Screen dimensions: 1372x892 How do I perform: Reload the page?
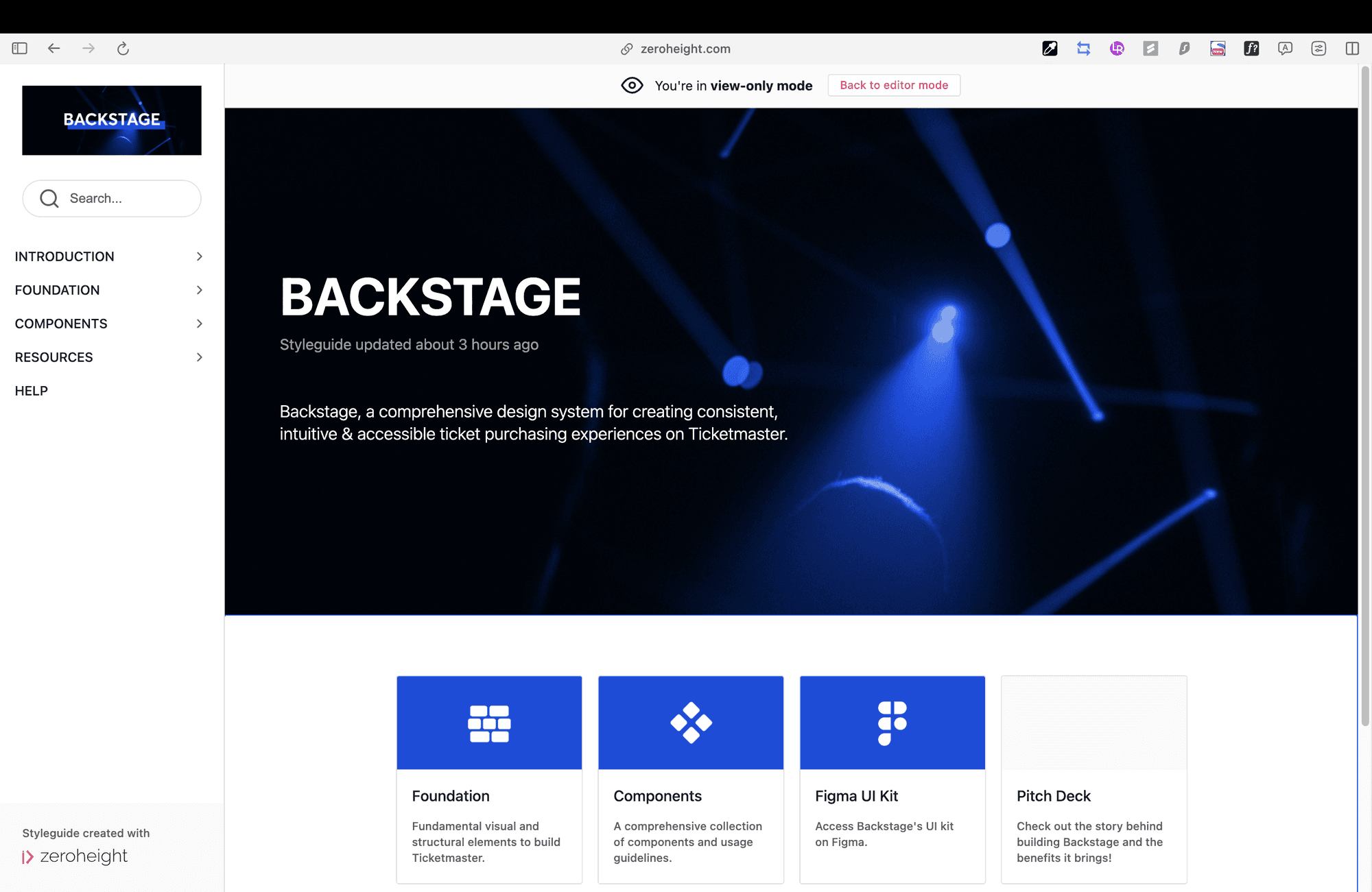(x=123, y=49)
